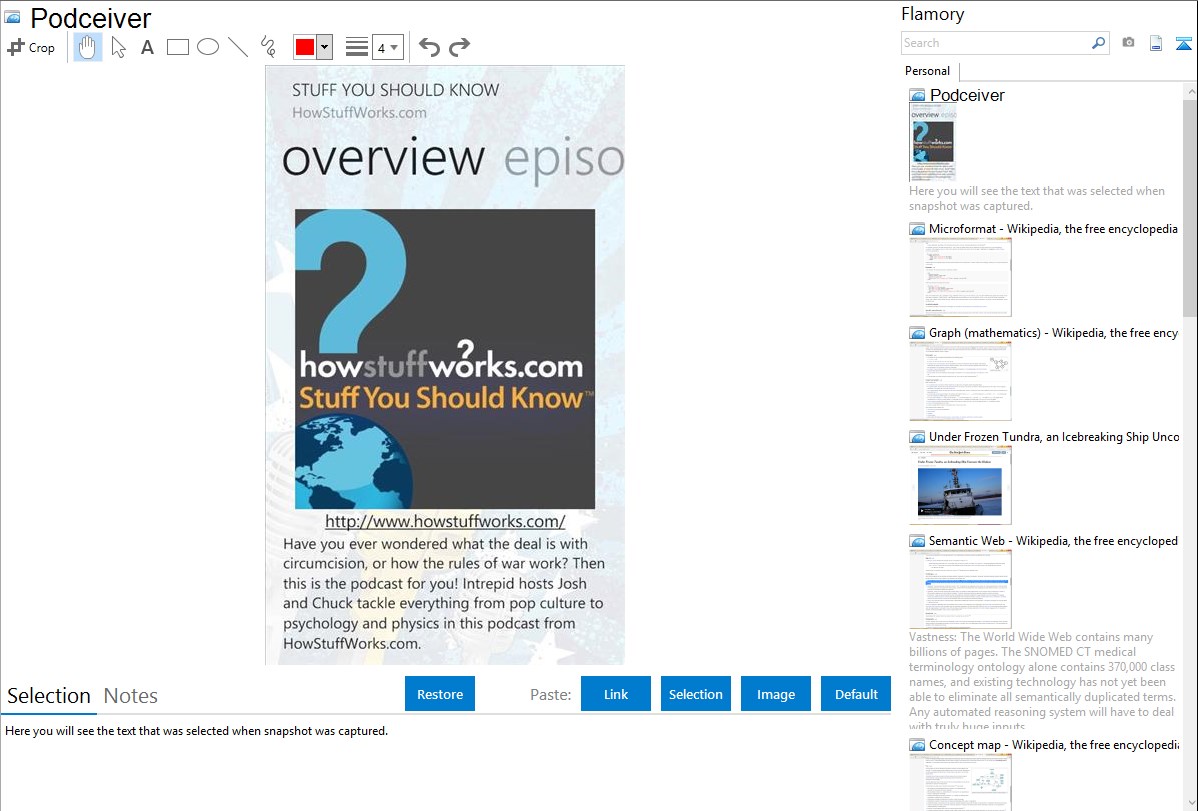Click the 'overview' heading in snapshot

click(x=383, y=158)
